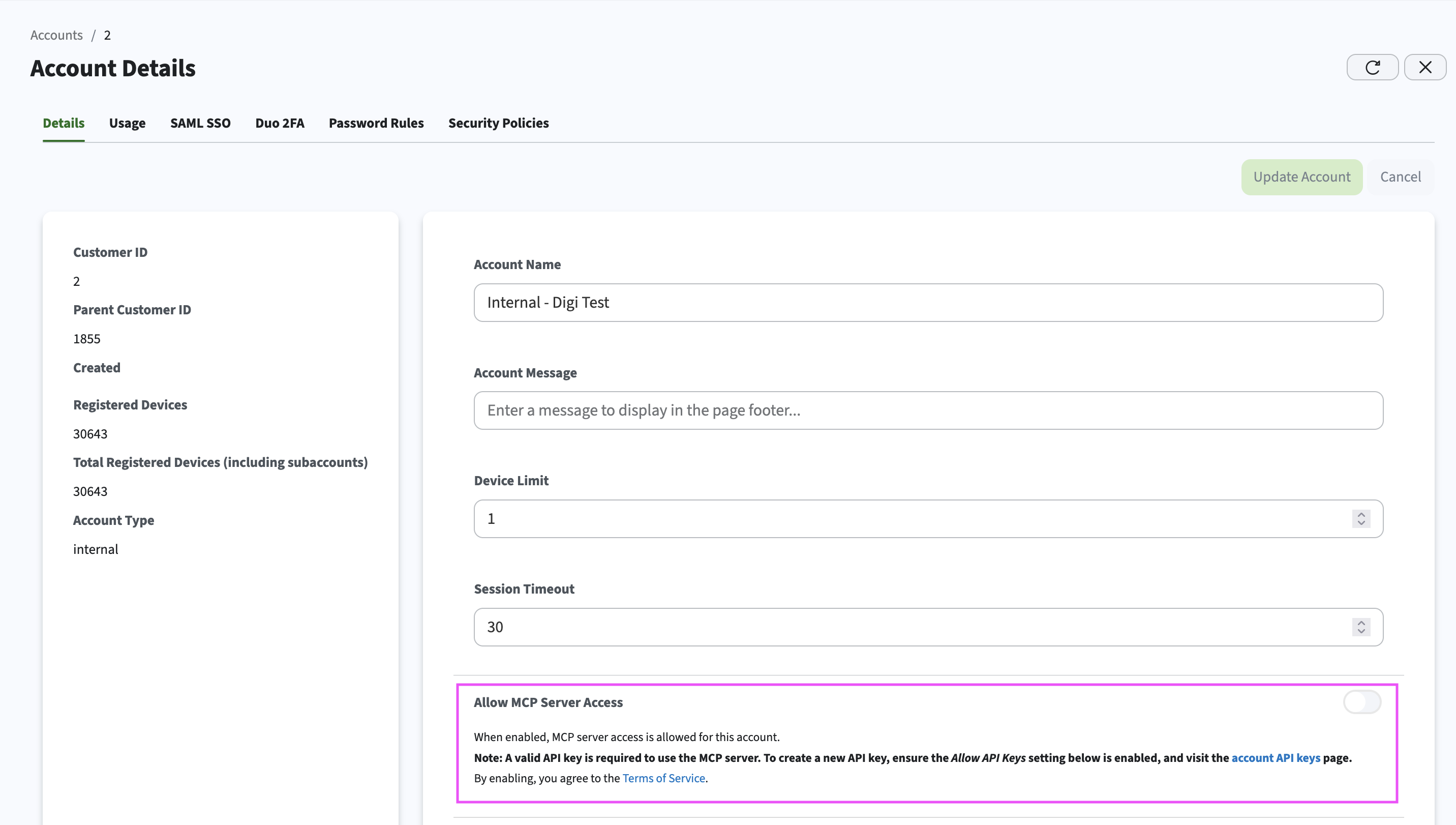Open the Security Policies tab
1456x825 pixels.
[x=498, y=123]
